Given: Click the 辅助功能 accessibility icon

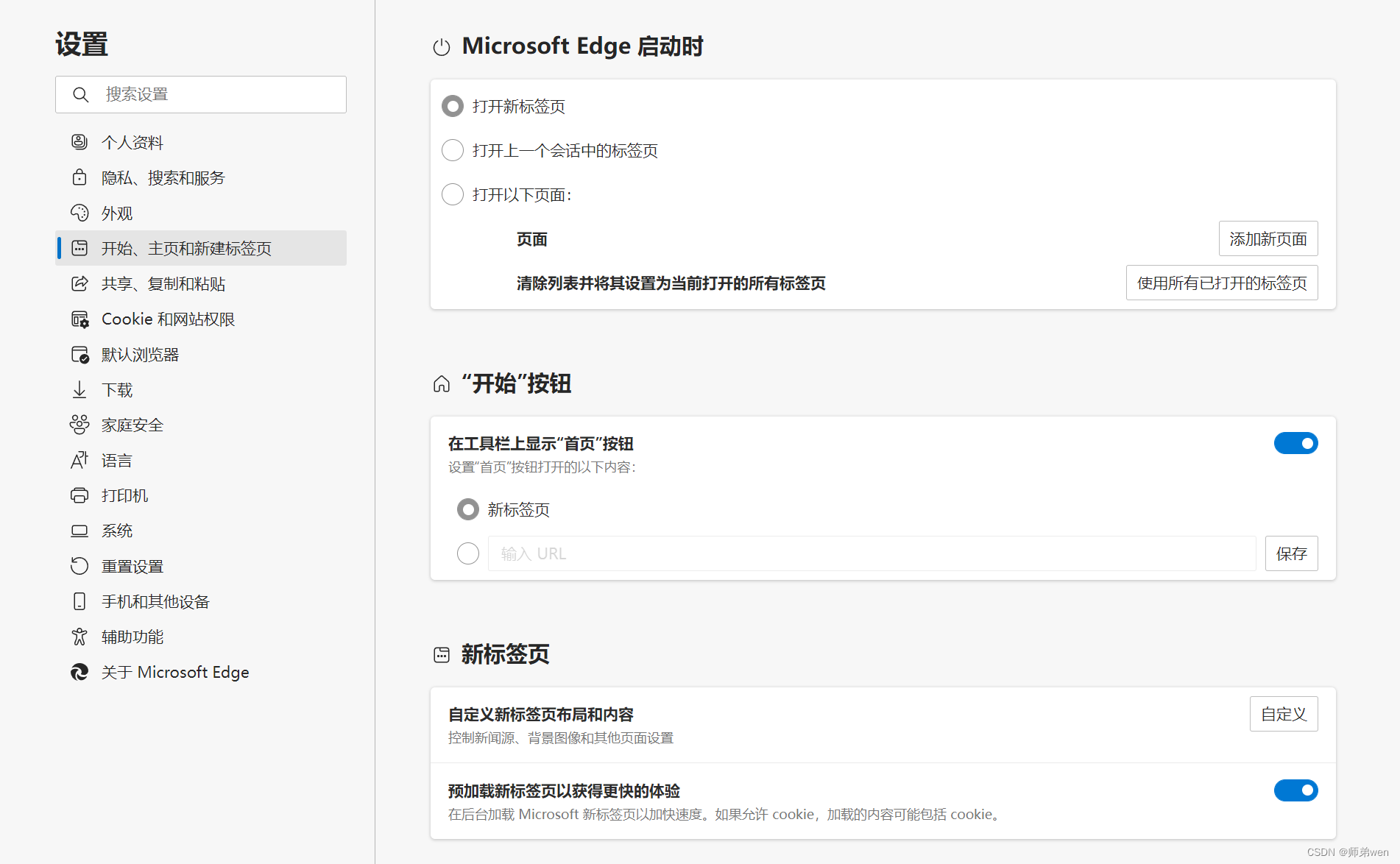Looking at the screenshot, I should pos(79,637).
